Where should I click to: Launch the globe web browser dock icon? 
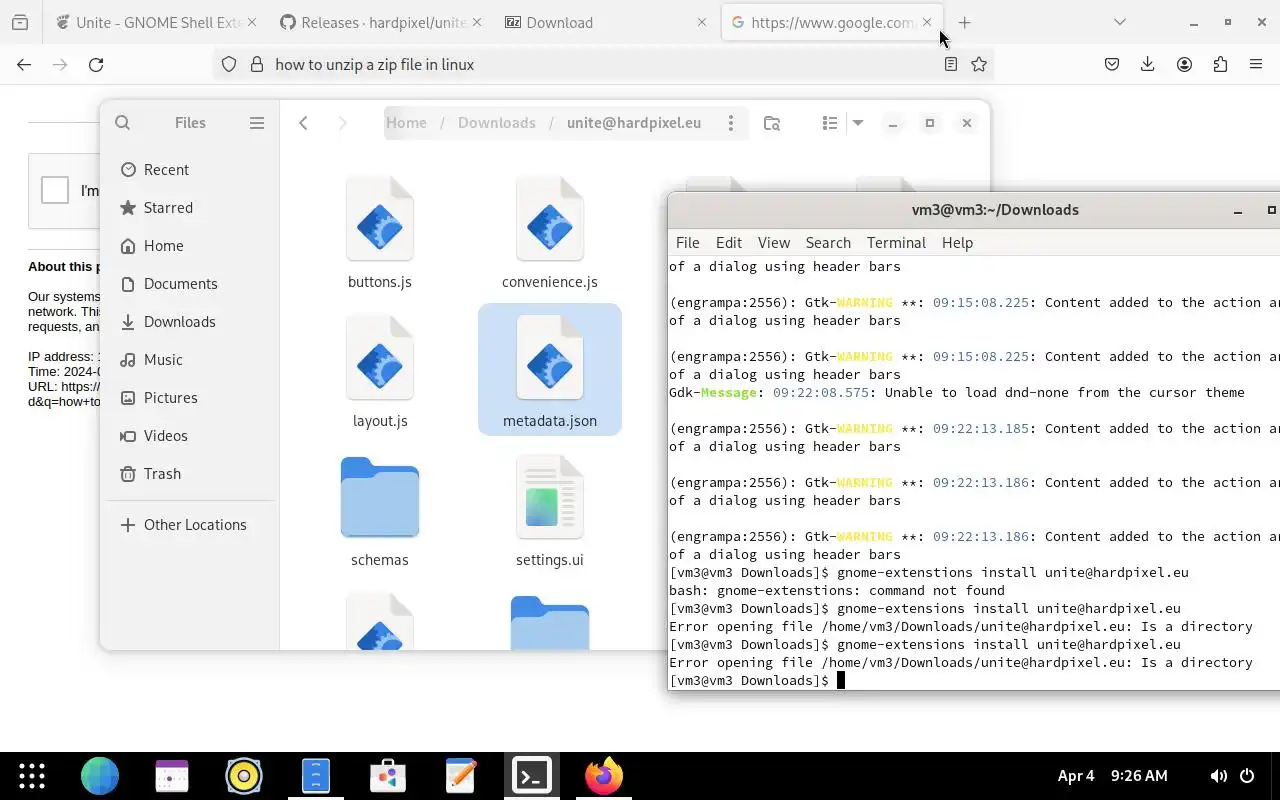(100, 776)
